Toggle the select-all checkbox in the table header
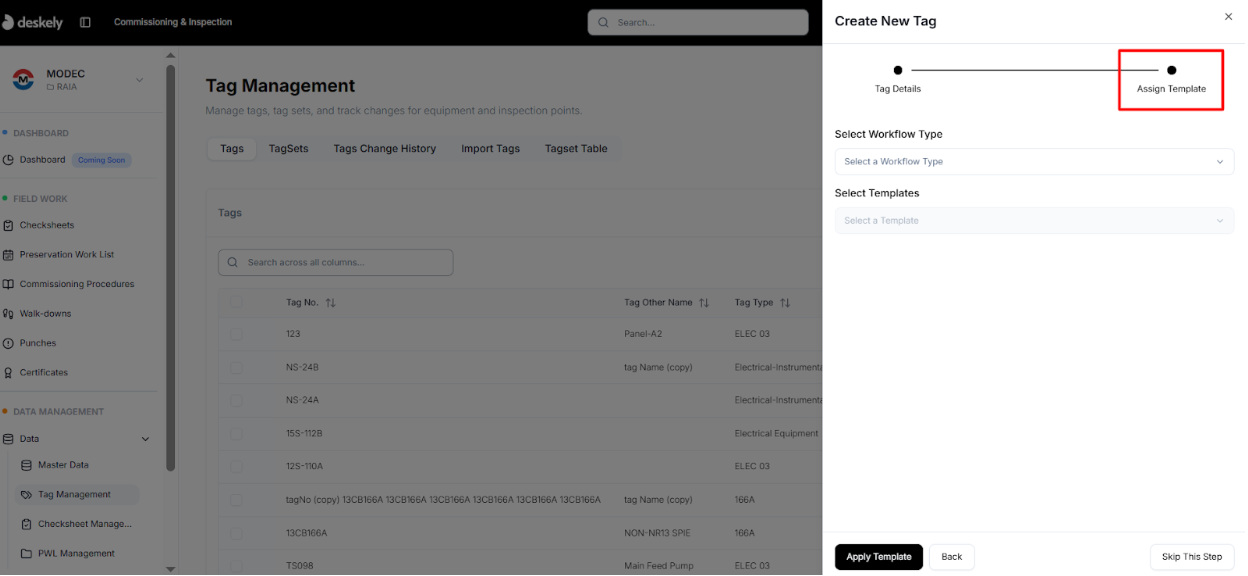1248x576 pixels. click(236, 301)
